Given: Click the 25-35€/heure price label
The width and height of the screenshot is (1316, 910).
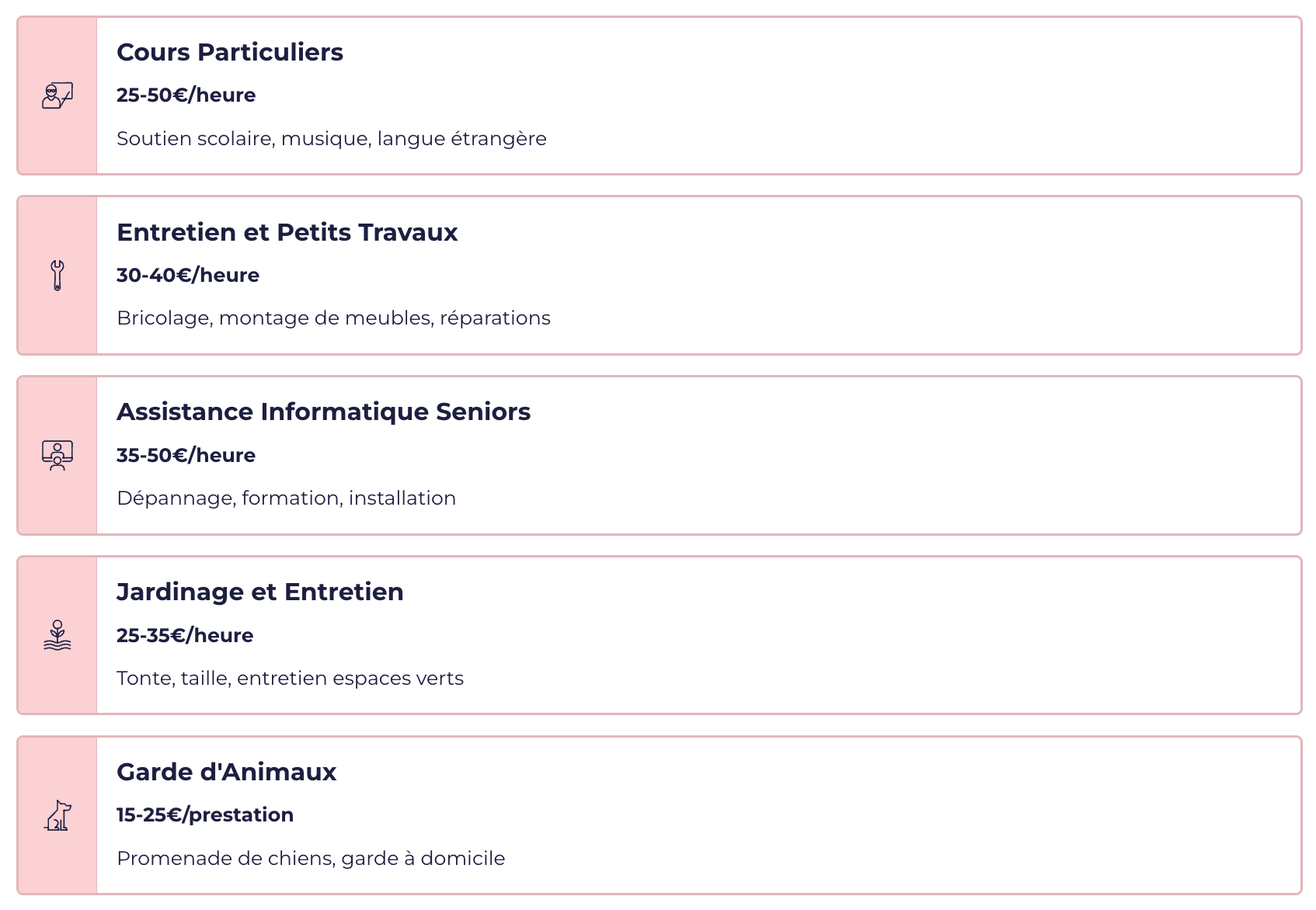Looking at the screenshot, I should (185, 635).
